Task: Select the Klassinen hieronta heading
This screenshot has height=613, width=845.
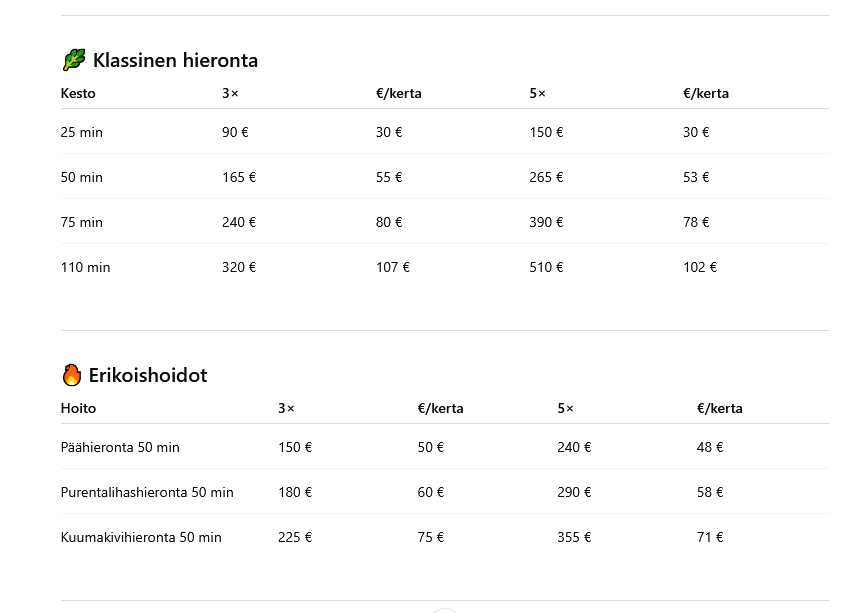Action: point(175,60)
